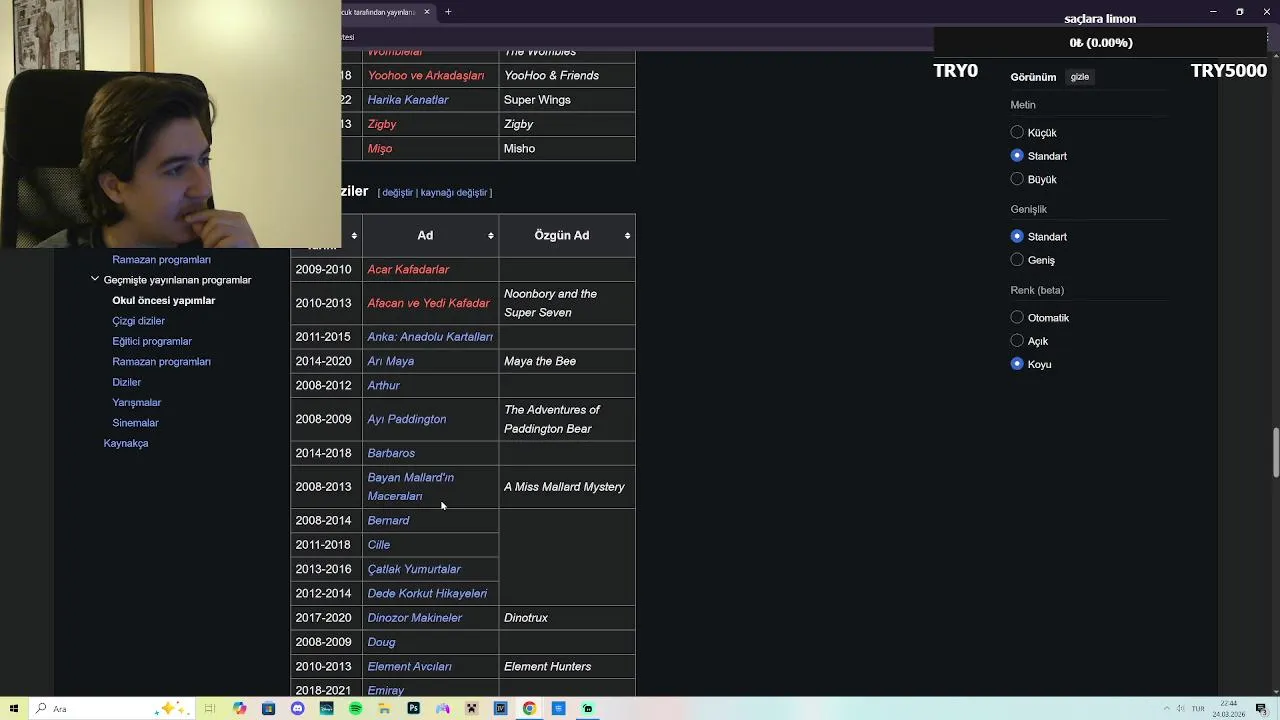Click the volume icon in system tray
The width and height of the screenshot is (1280, 720).
1181,709
